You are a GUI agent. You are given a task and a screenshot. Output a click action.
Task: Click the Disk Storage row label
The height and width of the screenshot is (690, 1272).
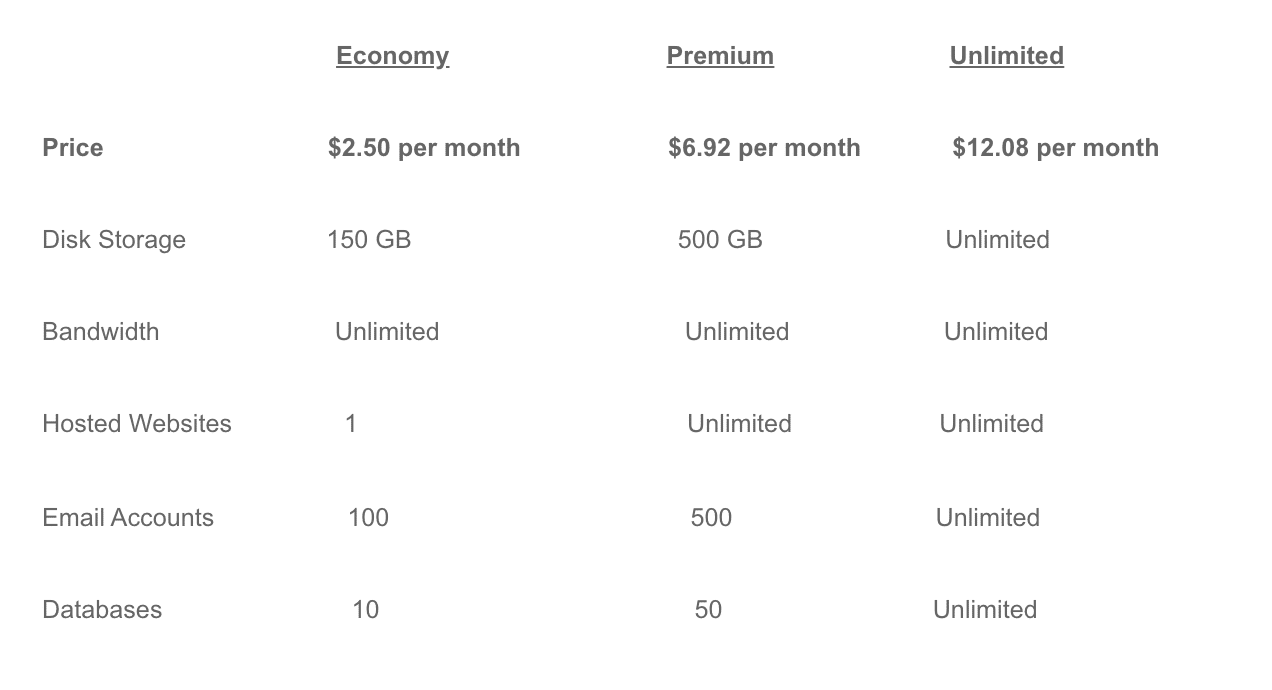114,240
